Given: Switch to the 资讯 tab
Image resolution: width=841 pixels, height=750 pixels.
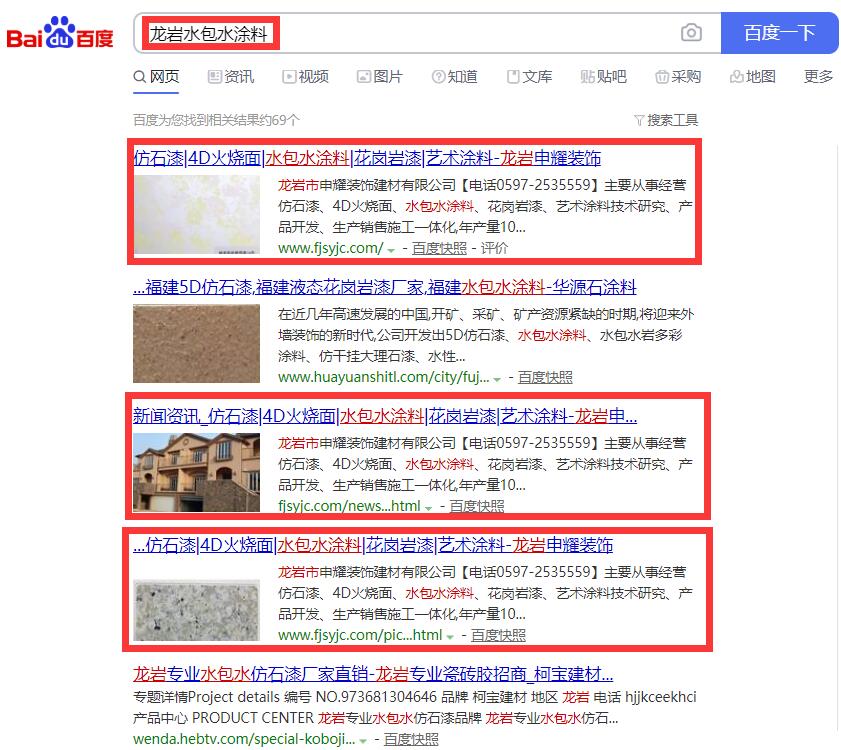Looking at the screenshot, I should click(x=231, y=77).
